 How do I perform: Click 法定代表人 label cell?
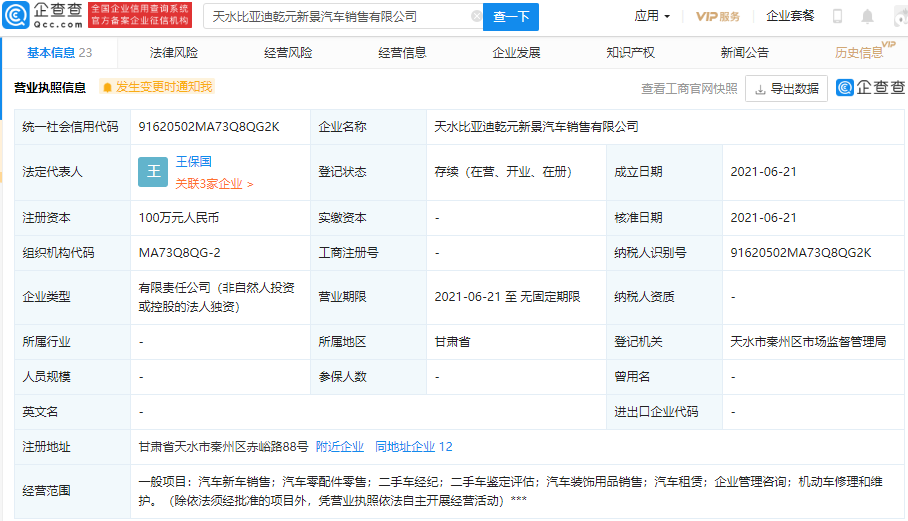[x=72, y=172]
